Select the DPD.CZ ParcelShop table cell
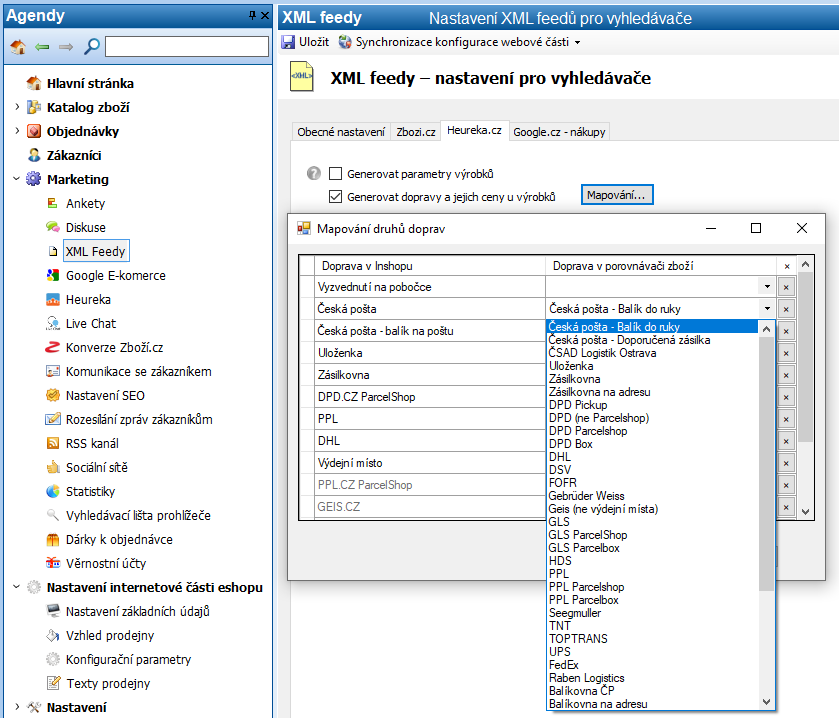839x718 pixels. [430, 397]
